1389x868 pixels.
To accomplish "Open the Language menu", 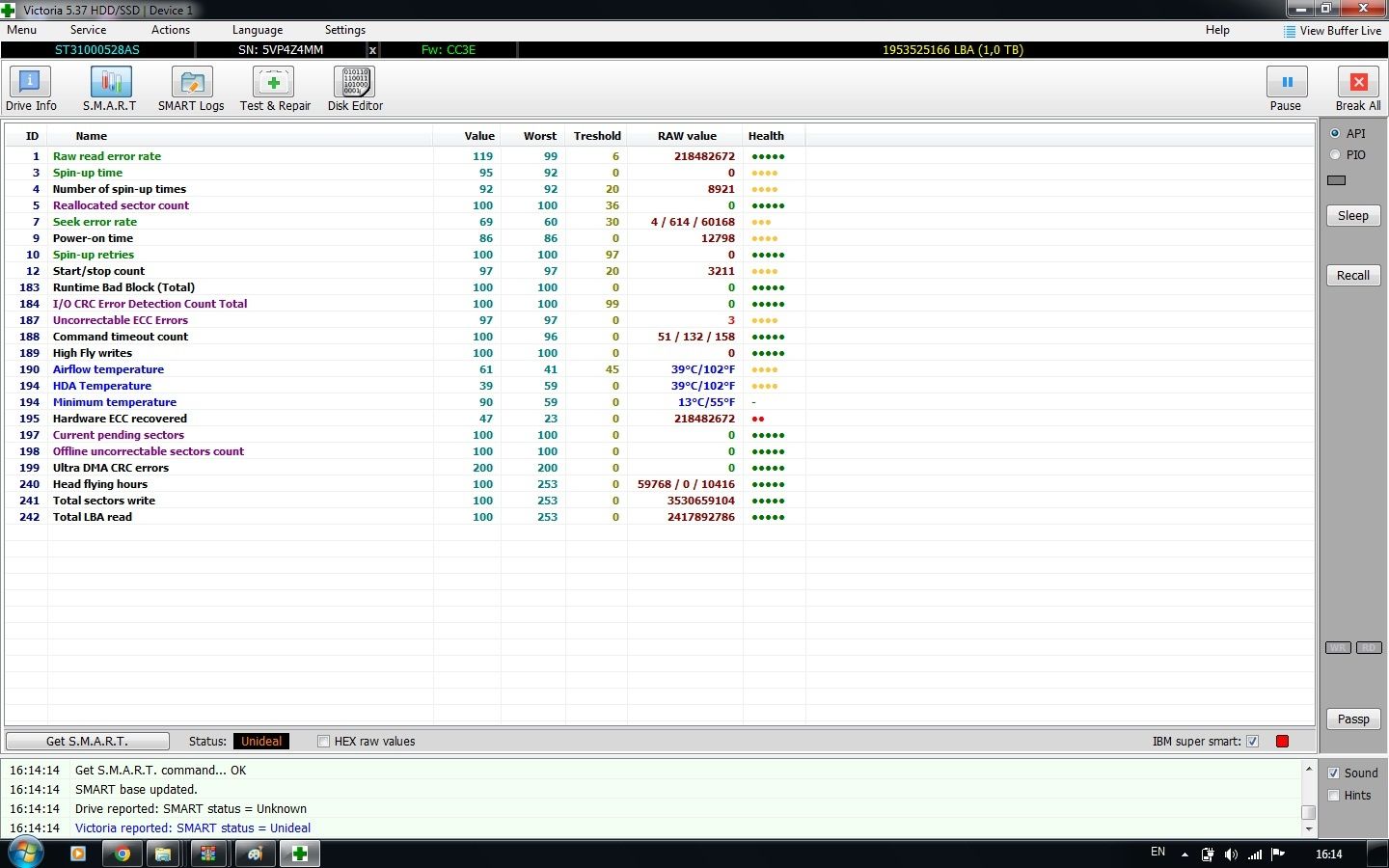I will [x=258, y=30].
